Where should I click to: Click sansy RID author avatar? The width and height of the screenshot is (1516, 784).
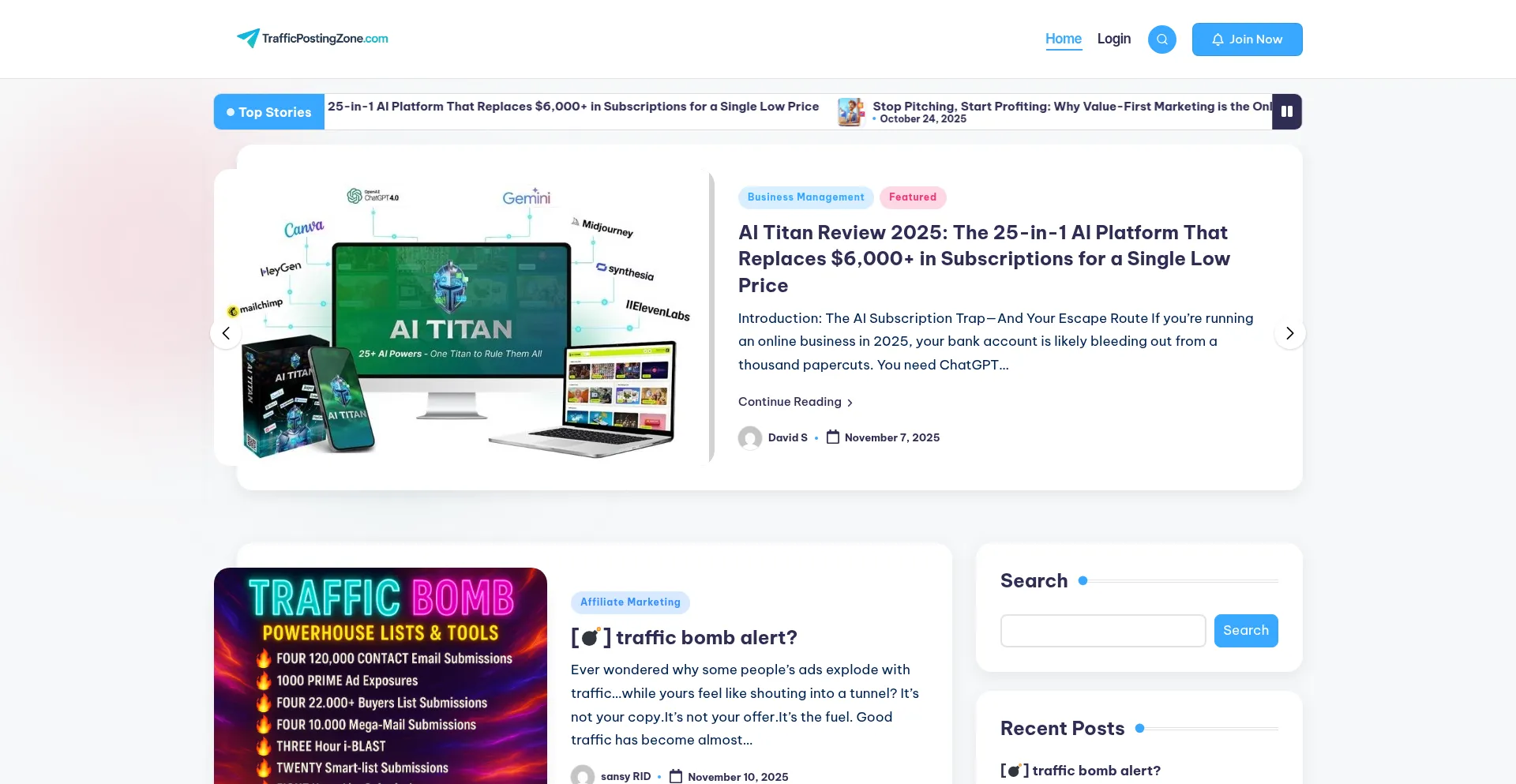point(583,775)
